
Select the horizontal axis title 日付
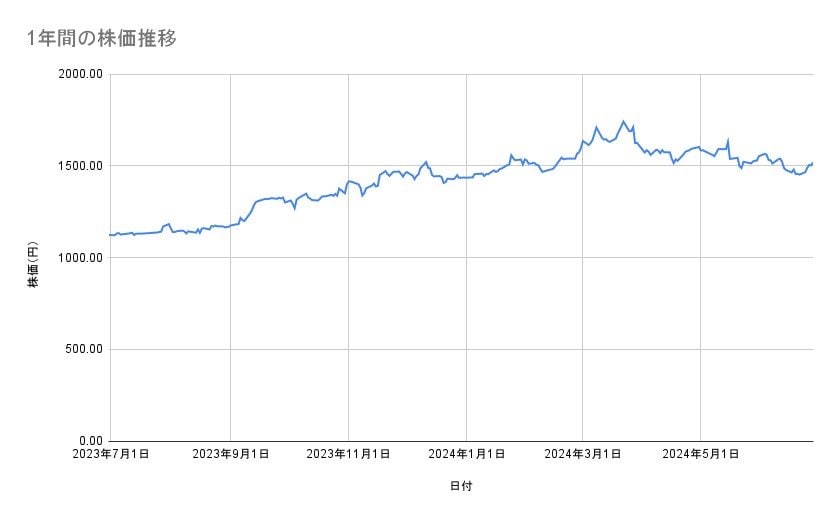click(461, 486)
